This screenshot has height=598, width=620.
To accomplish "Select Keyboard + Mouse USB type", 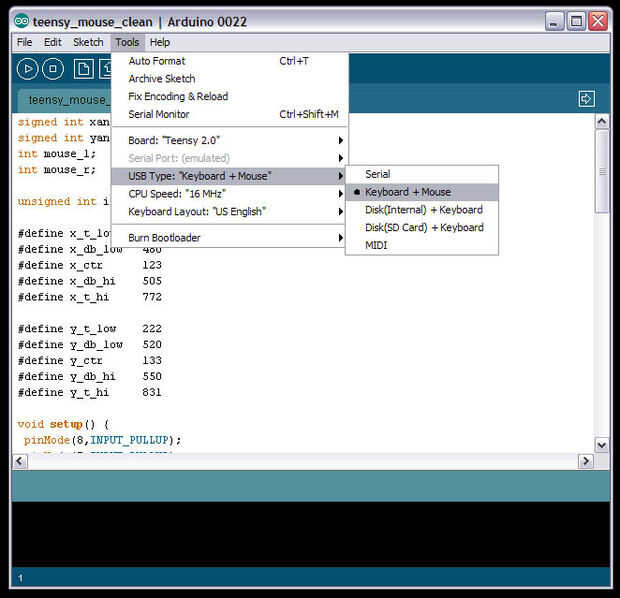I will (x=422, y=192).
